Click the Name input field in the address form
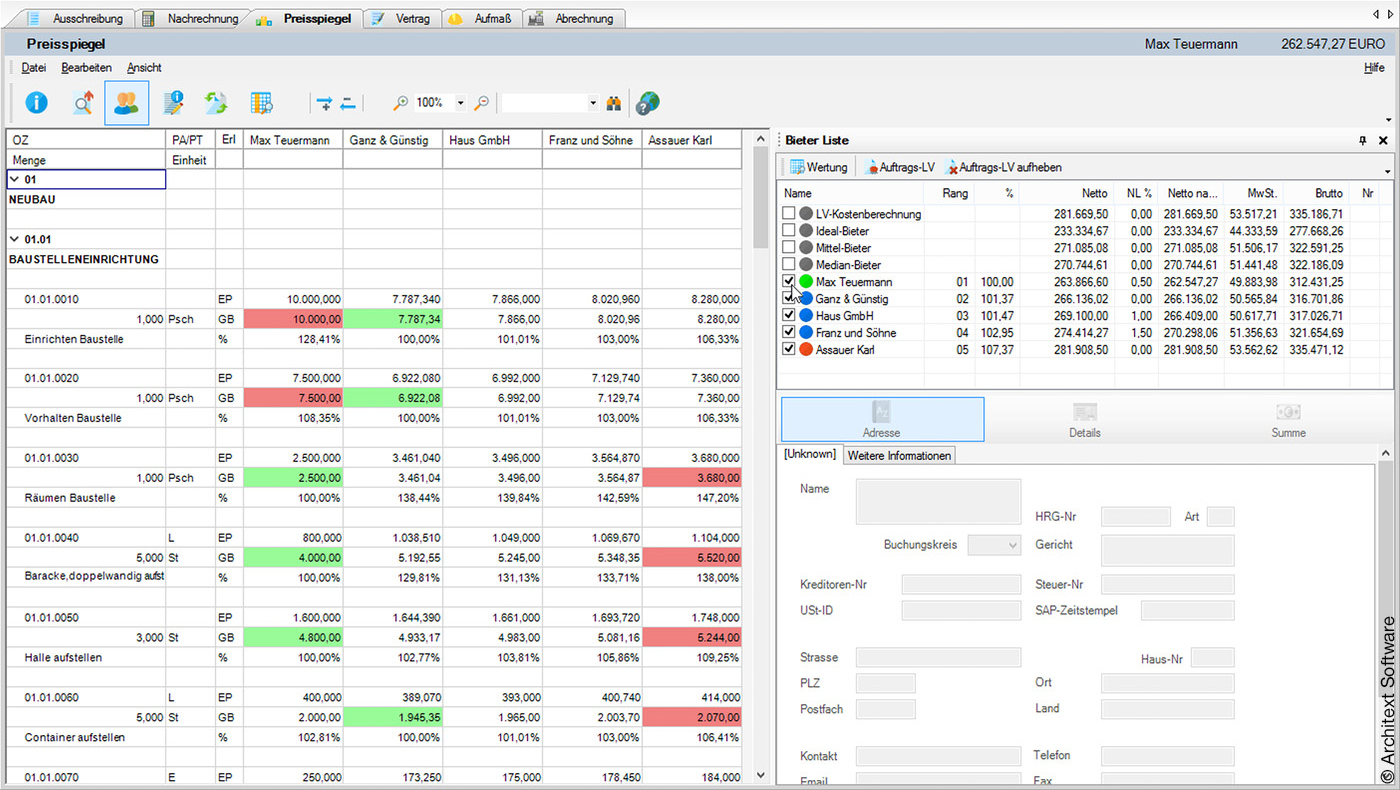This screenshot has height=790, width=1400. point(937,500)
